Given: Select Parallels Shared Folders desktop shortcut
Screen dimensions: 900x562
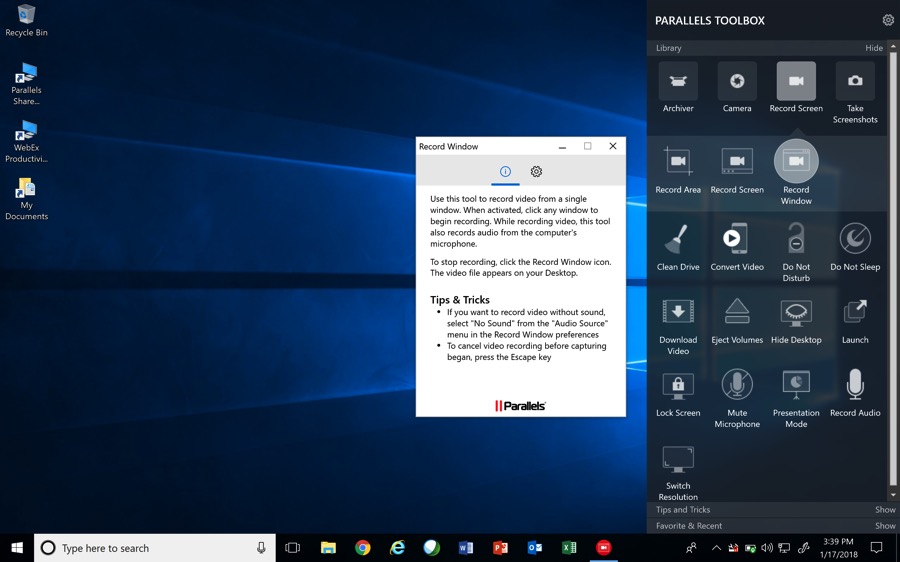Looking at the screenshot, I should pyautogui.click(x=26, y=84).
